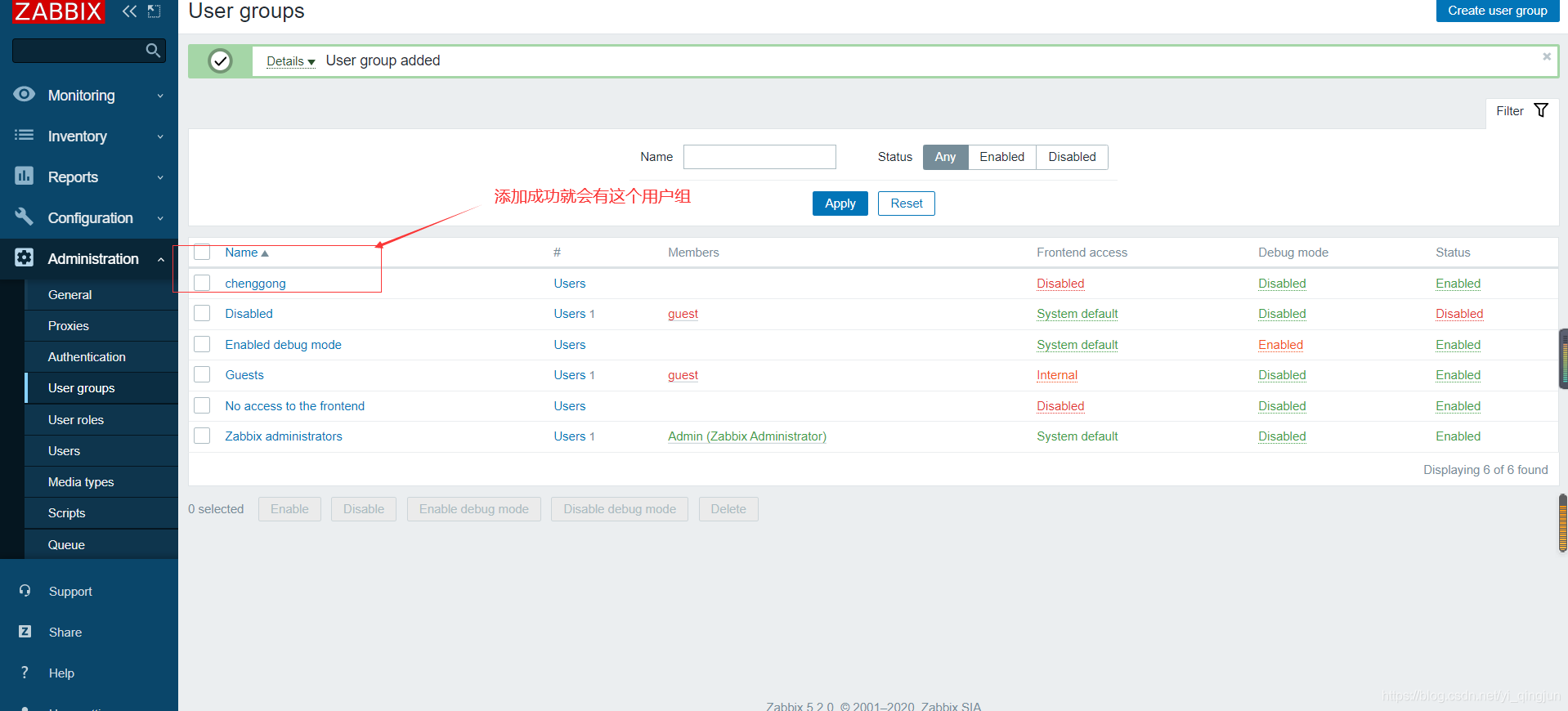
Task: Open the Media types submenu item
Action: pyautogui.click(x=101, y=482)
